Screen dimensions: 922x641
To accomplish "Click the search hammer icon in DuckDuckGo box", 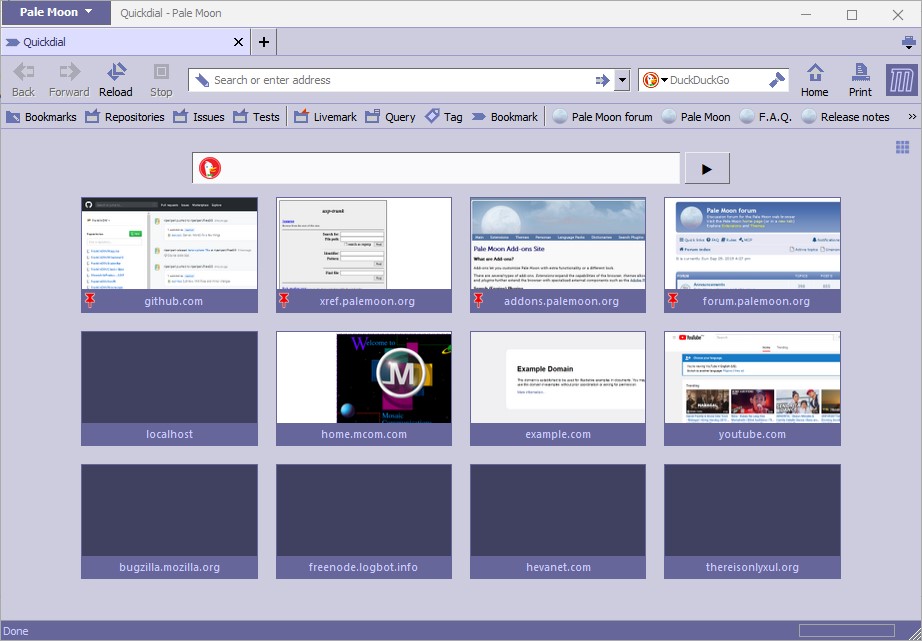I will coord(777,80).
